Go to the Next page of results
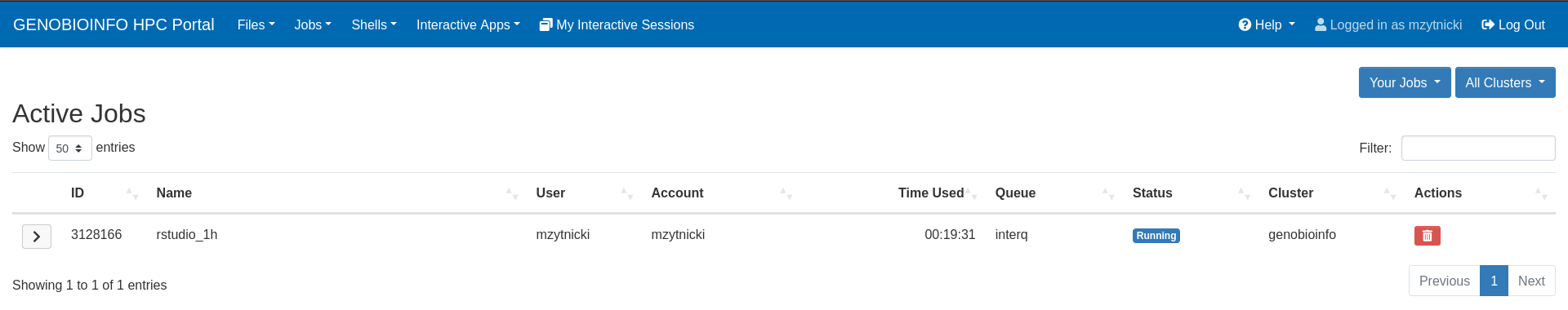The height and width of the screenshot is (310, 1568). click(x=1531, y=281)
